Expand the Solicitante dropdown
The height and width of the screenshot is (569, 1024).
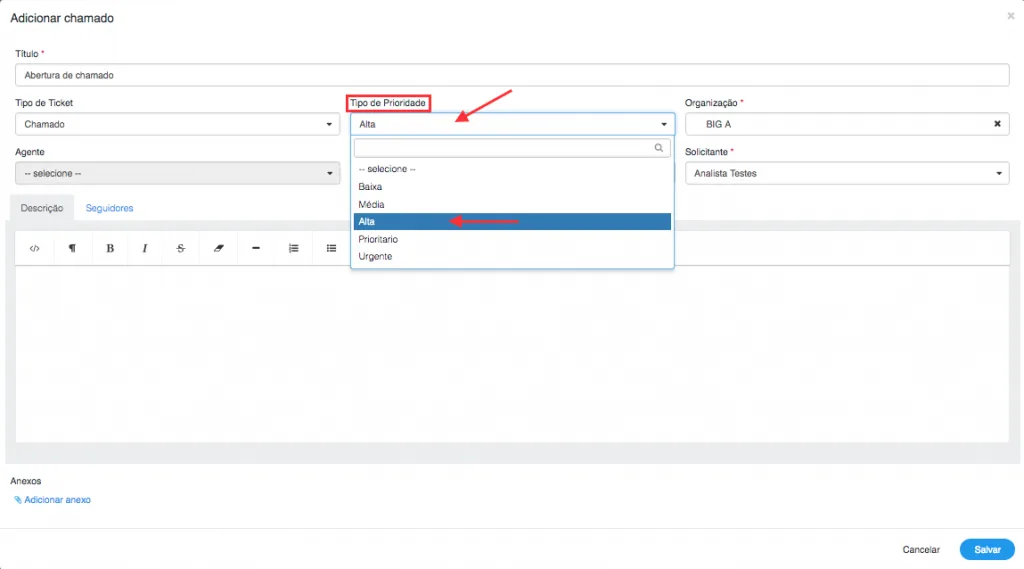[847, 173]
